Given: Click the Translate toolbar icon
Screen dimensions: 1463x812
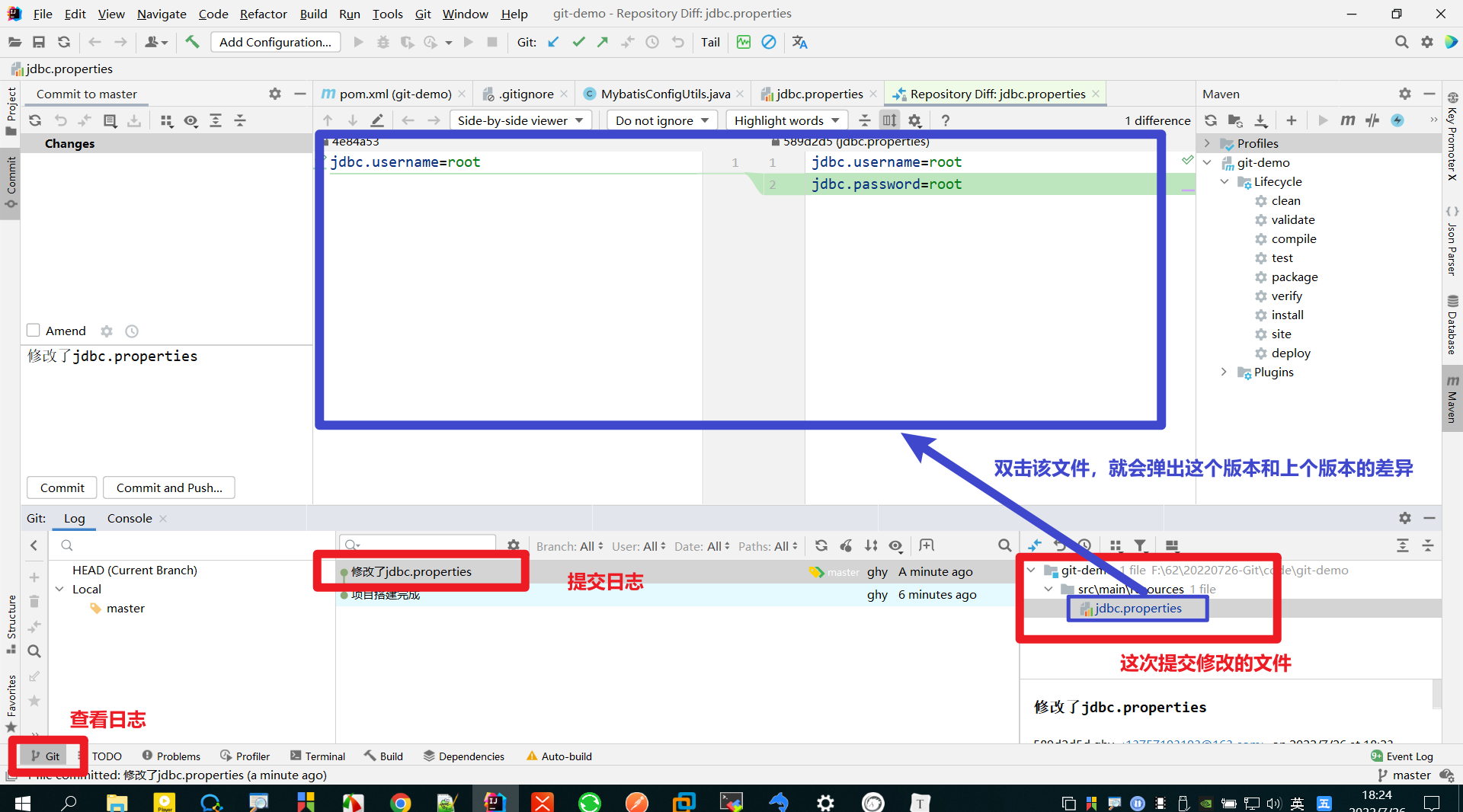Looking at the screenshot, I should tap(799, 43).
